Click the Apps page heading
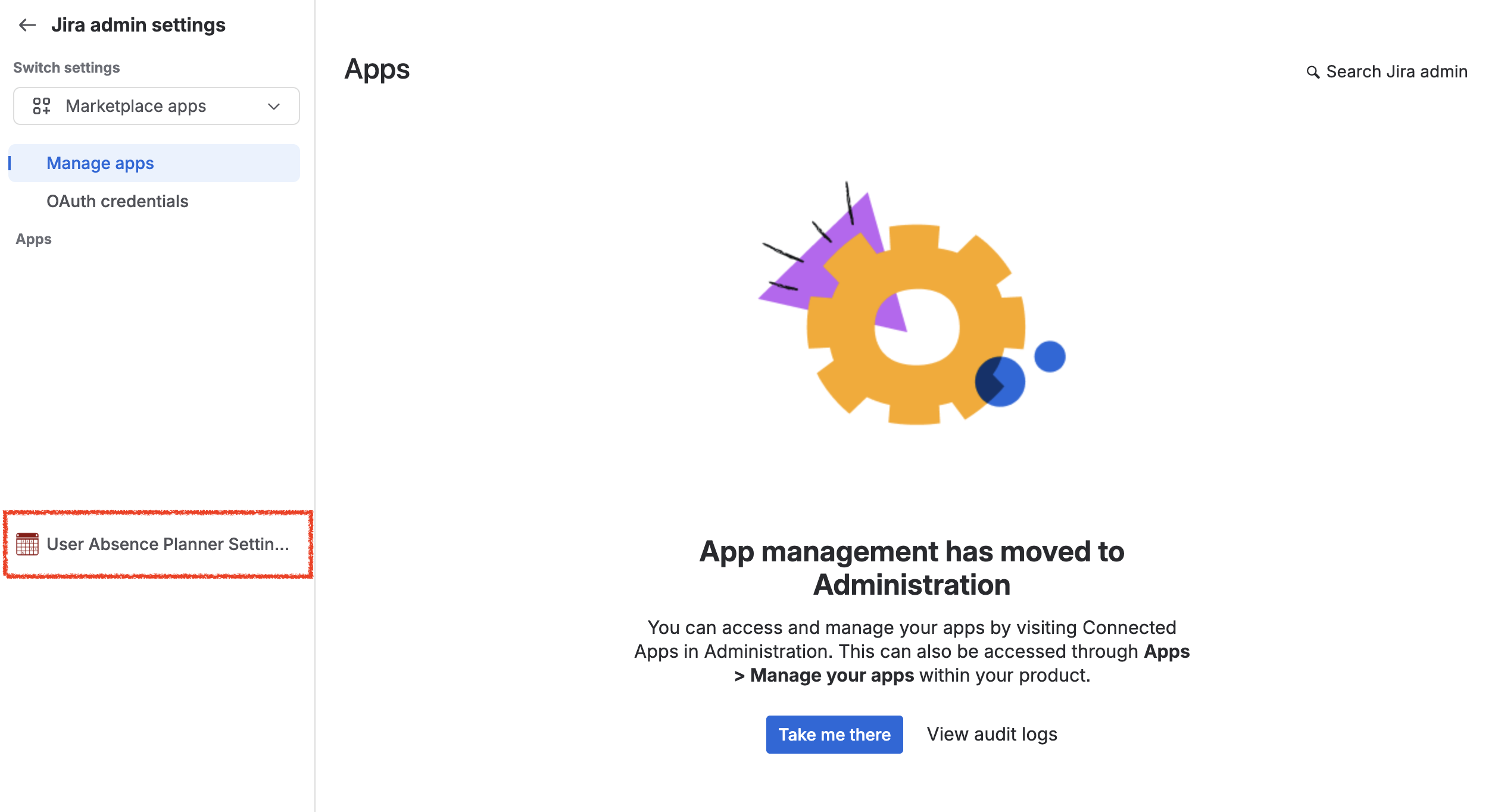The width and height of the screenshot is (1498, 812). tap(377, 70)
